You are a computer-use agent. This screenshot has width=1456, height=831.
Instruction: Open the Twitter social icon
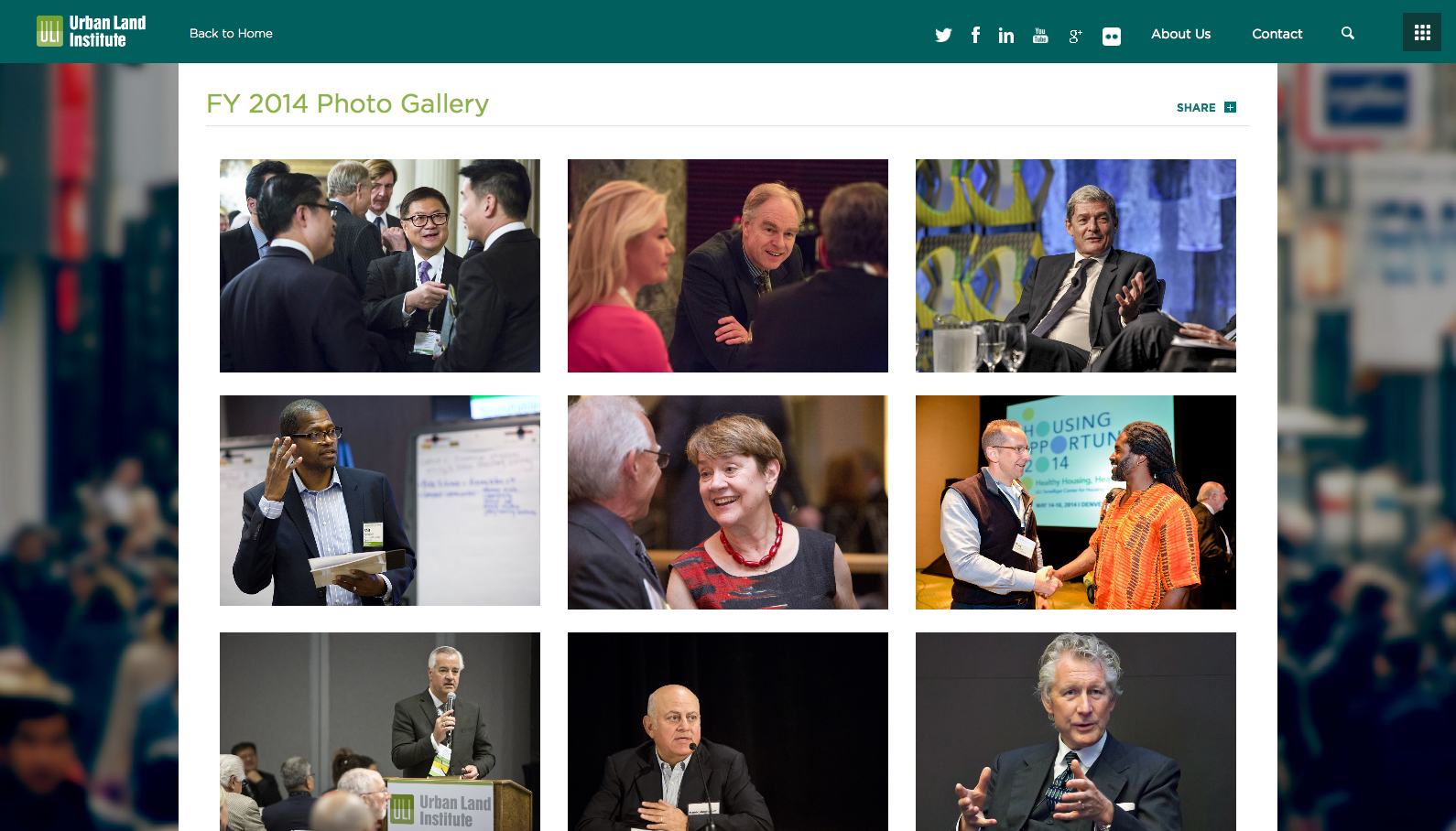pyautogui.click(x=943, y=35)
